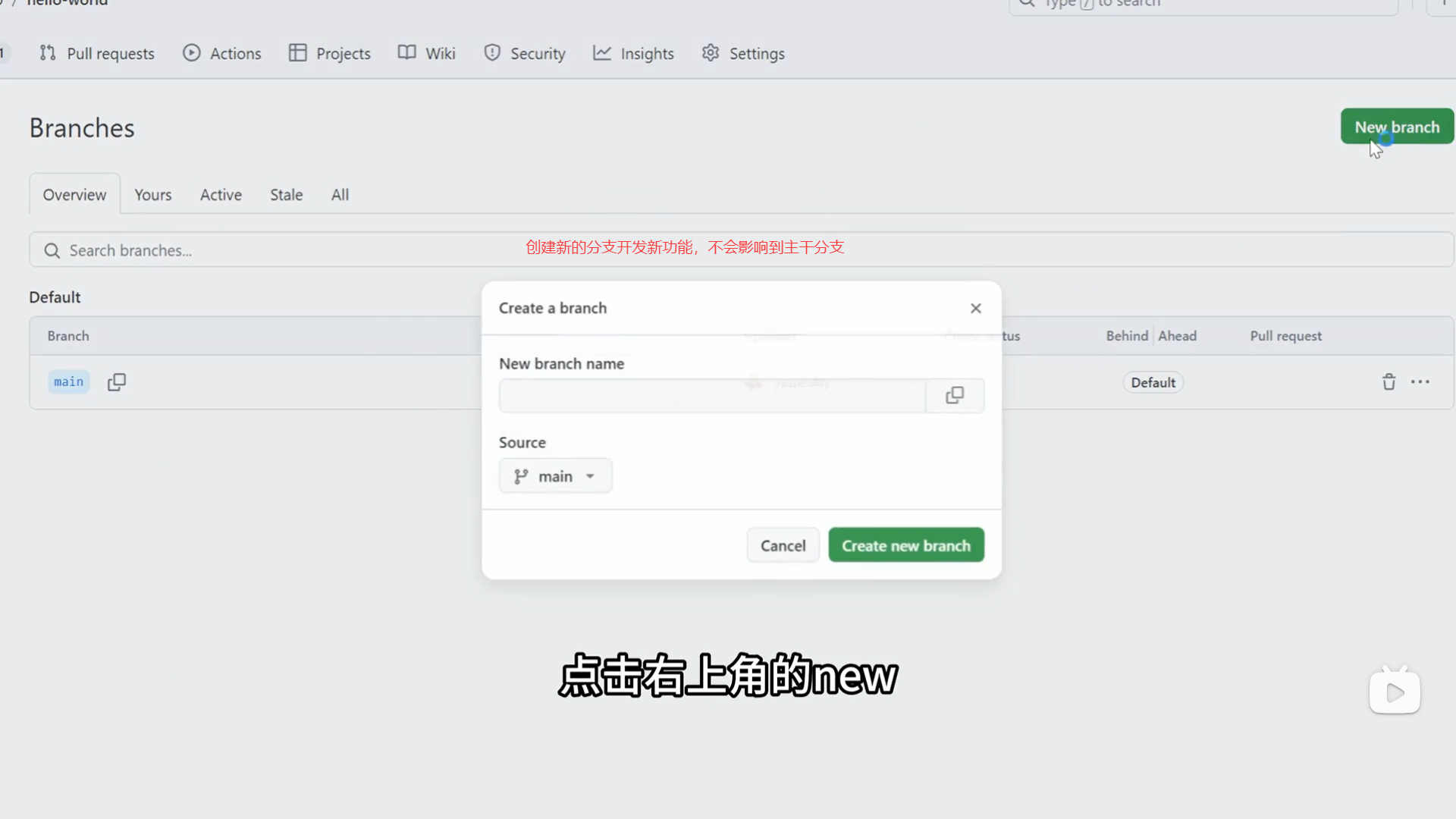Image resolution: width=1456 pixels, height=819 pixels.
Task: Select the Yours branches tab
Action: click(x=153, y=195)
